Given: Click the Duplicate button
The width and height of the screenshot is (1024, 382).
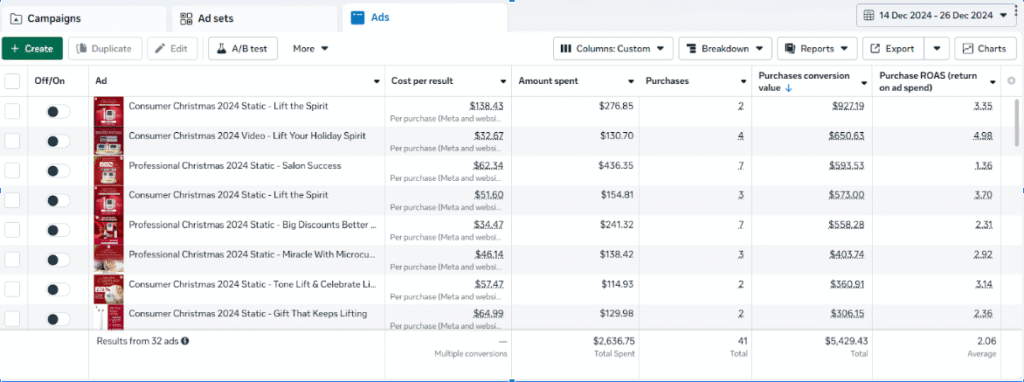Looking at the screenshot, I should tap(104, 48).
